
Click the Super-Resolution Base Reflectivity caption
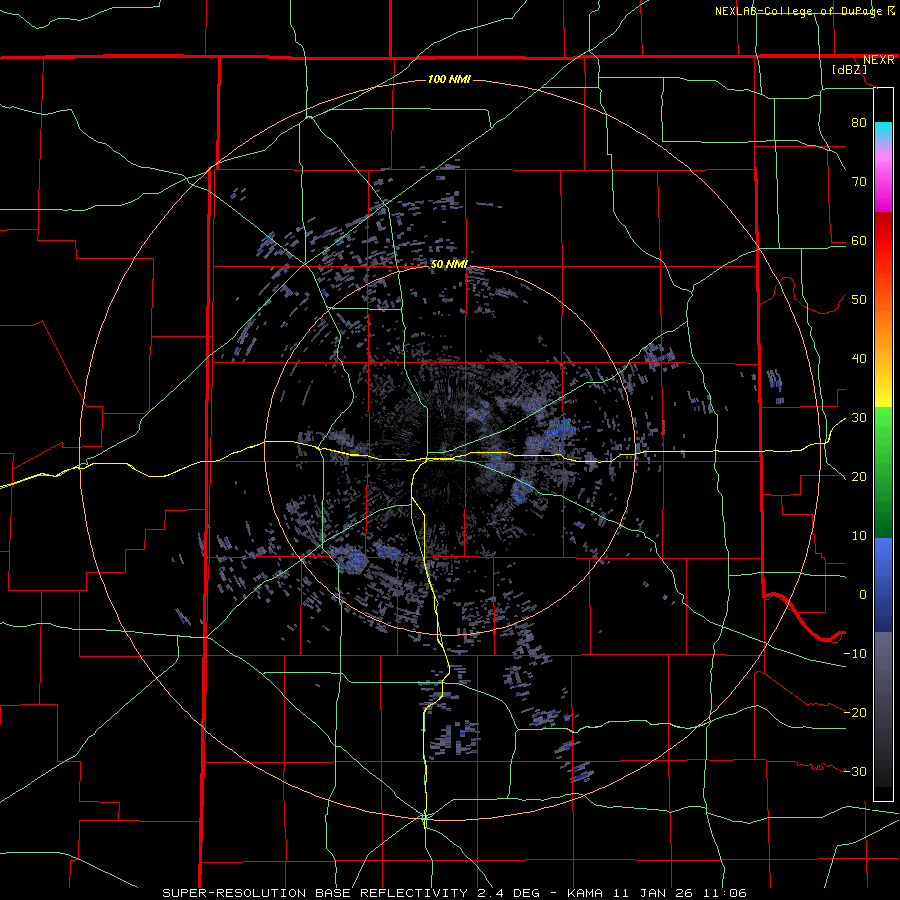click(x=314, y=893)
